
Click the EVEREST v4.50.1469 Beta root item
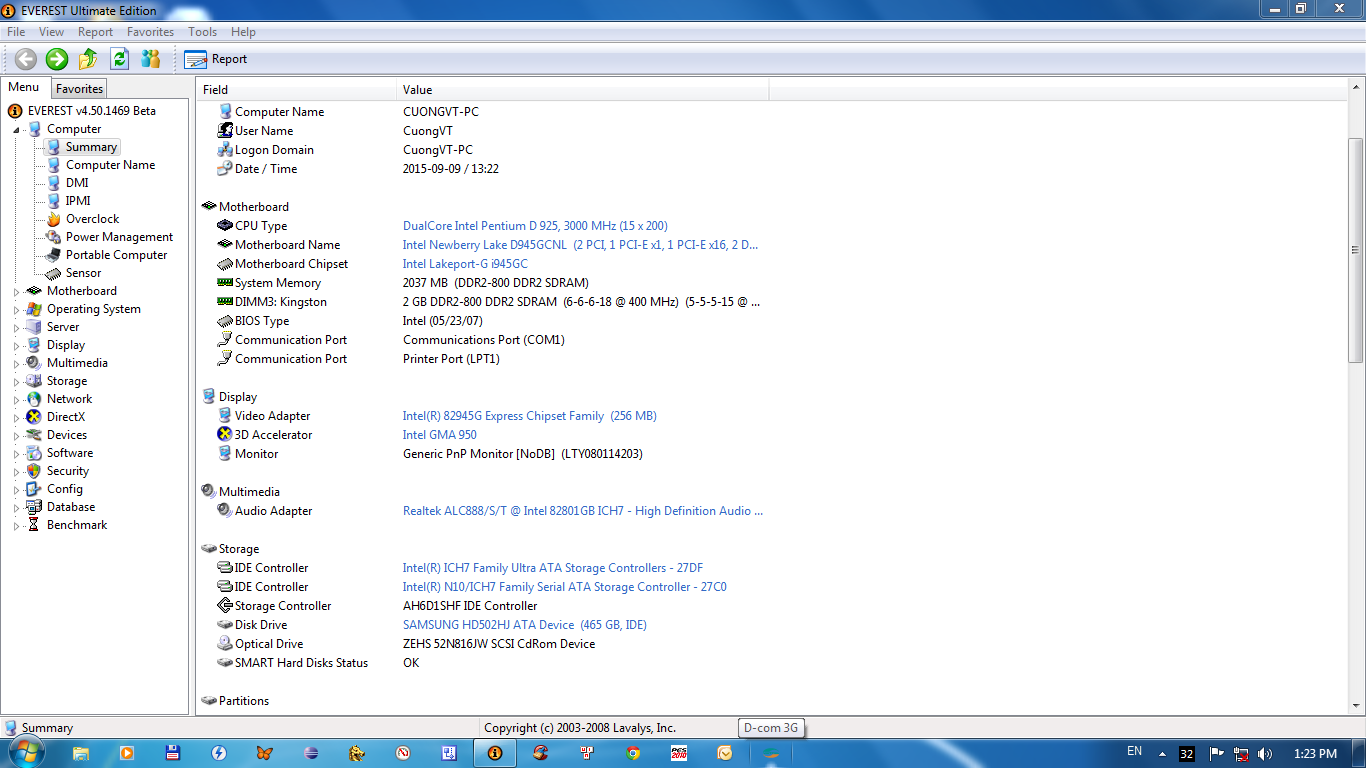coord(91,111)
